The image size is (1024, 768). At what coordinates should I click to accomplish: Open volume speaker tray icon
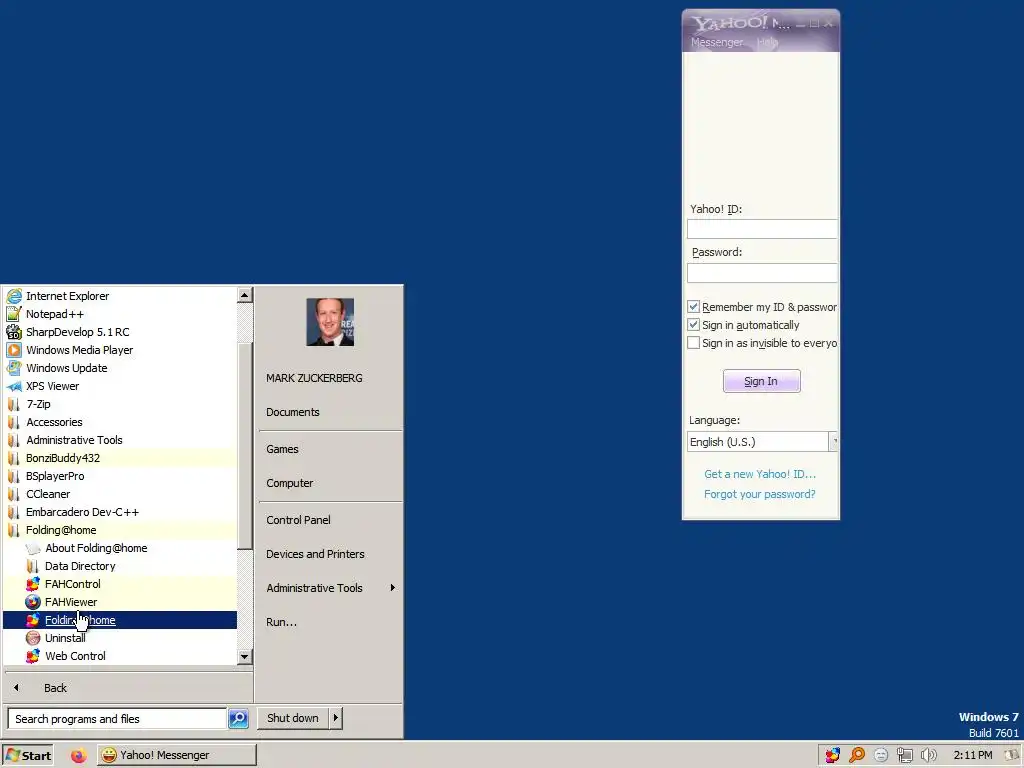coord(928,756)
